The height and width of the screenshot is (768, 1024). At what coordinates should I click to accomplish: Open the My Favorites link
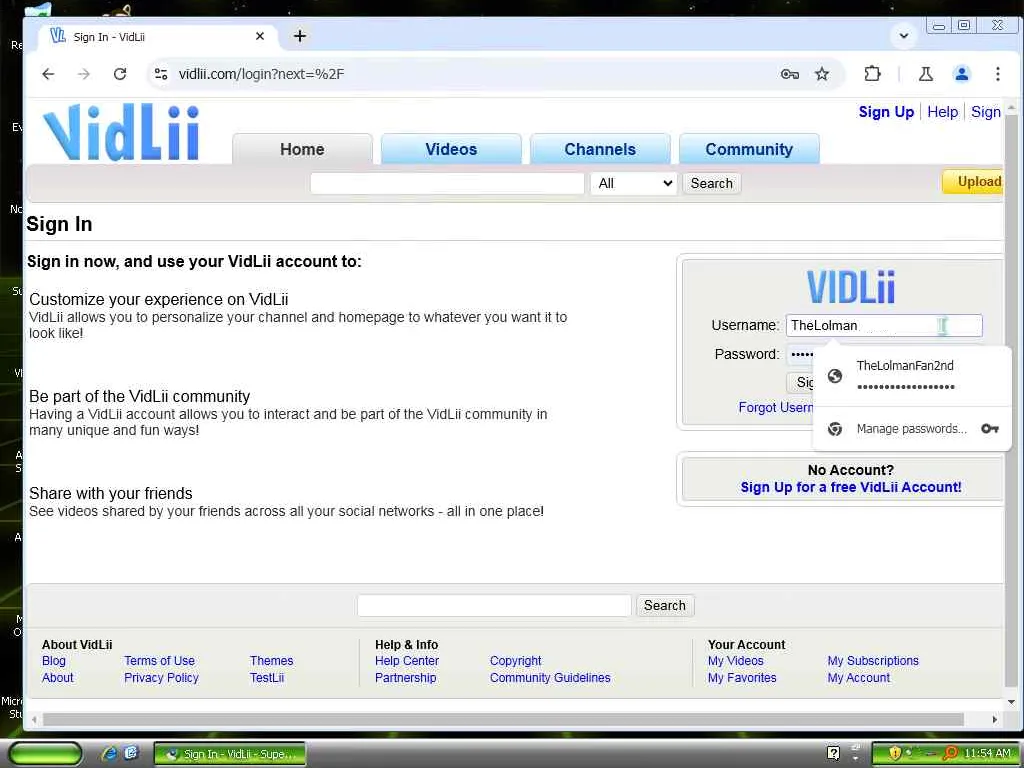[742, 678]
